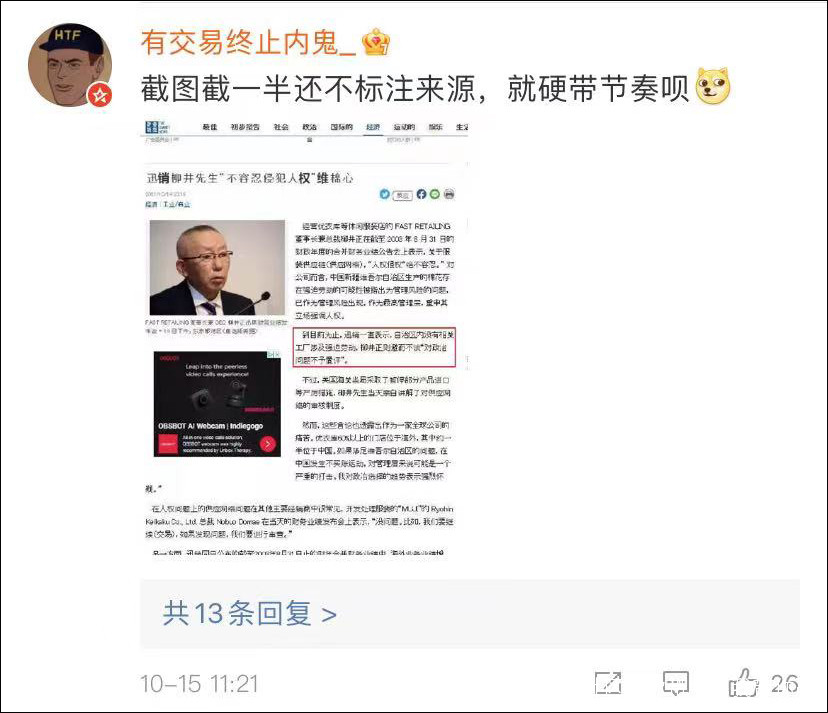Expand 共13条回复 replies thread

[250, 614]
